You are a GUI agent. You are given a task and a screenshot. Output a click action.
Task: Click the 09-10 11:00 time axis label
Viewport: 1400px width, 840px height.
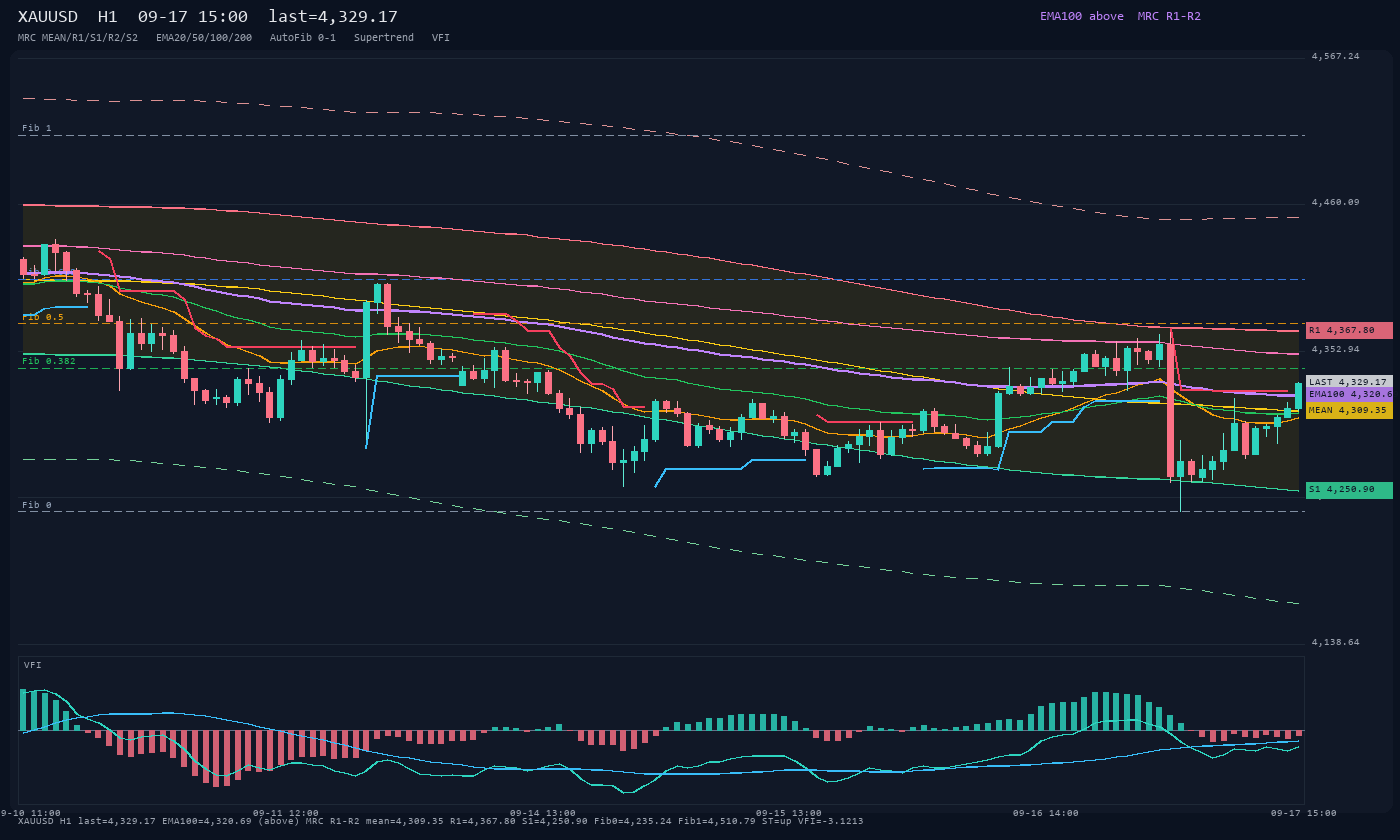click(30, 813)
